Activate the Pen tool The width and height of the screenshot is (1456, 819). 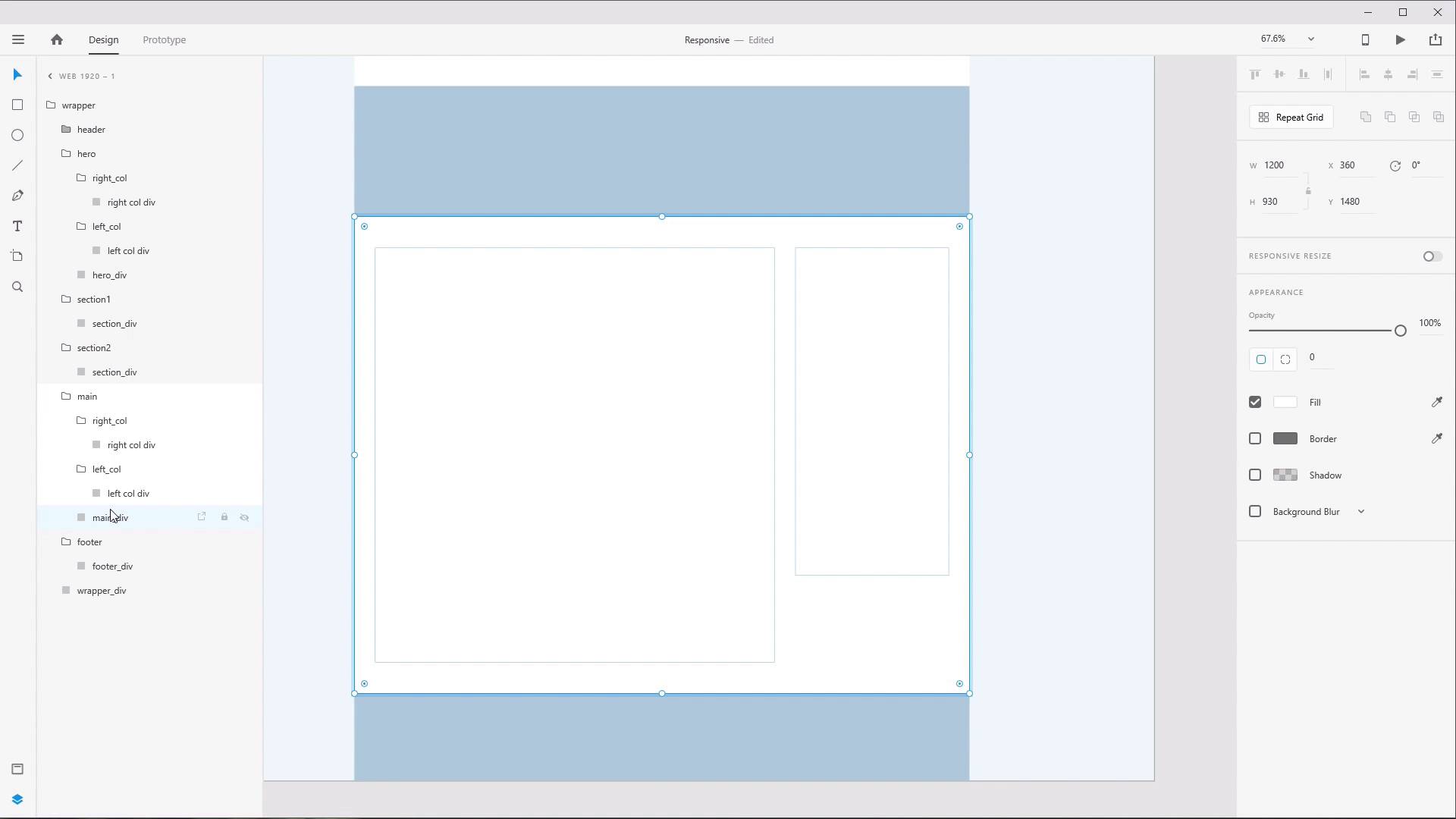(17, 196)
